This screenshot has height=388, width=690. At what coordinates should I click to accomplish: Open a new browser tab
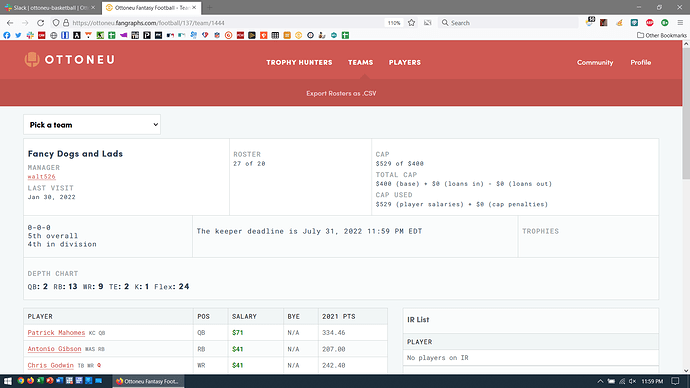[209, 8]
